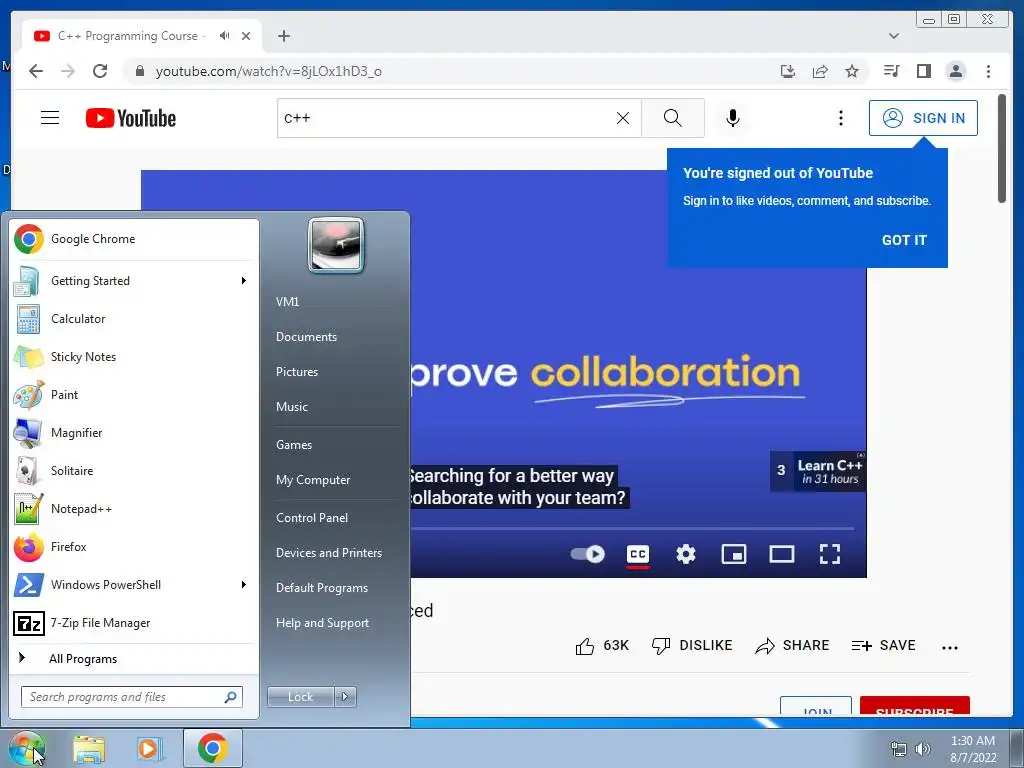Viewport: 1024px width, 768px height.
Task: Start voice search with microphone
Action: click(x=733, y=118)
